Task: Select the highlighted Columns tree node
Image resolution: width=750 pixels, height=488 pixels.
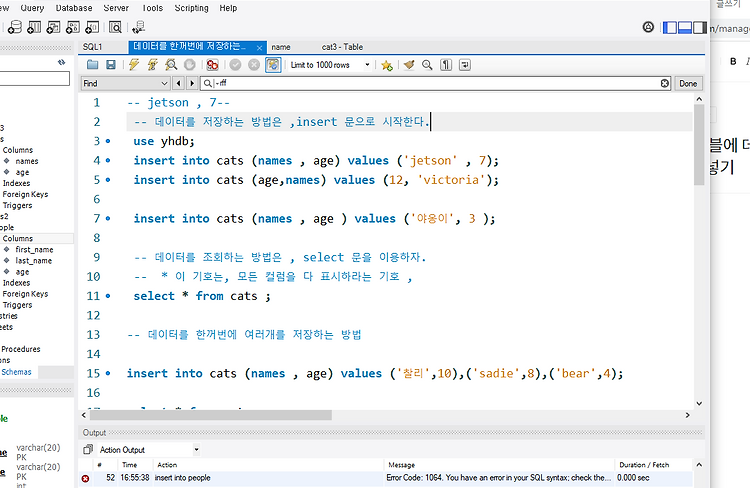Action: (18, 238)
